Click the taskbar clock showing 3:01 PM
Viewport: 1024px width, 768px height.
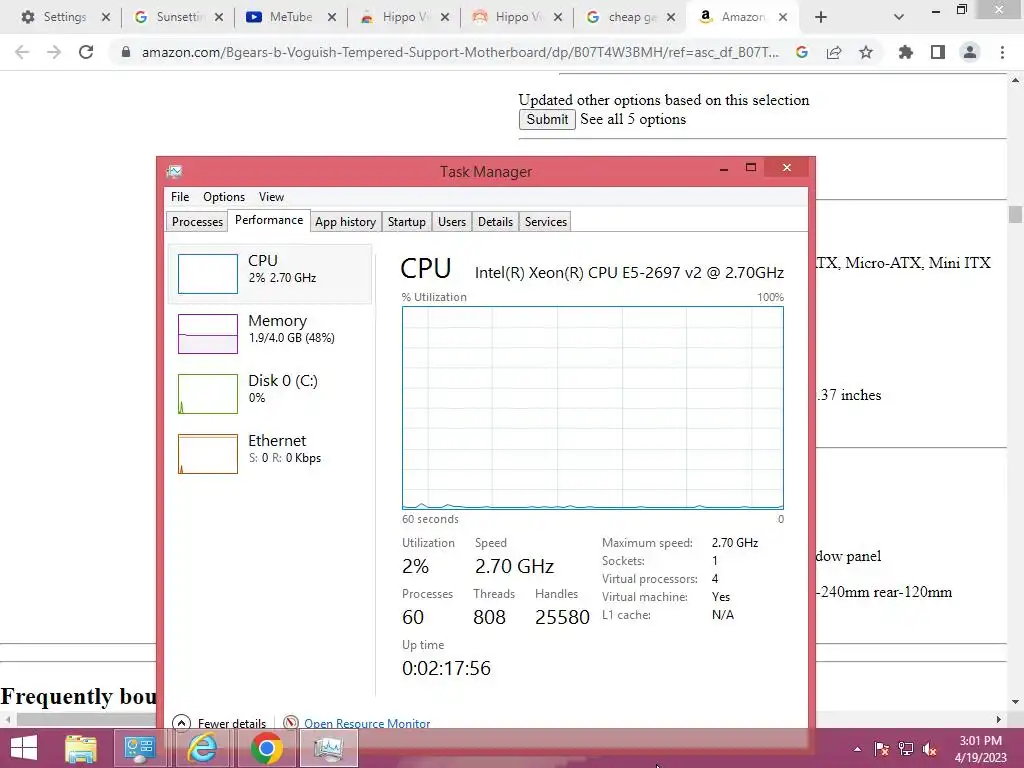(x=981, y=749)
